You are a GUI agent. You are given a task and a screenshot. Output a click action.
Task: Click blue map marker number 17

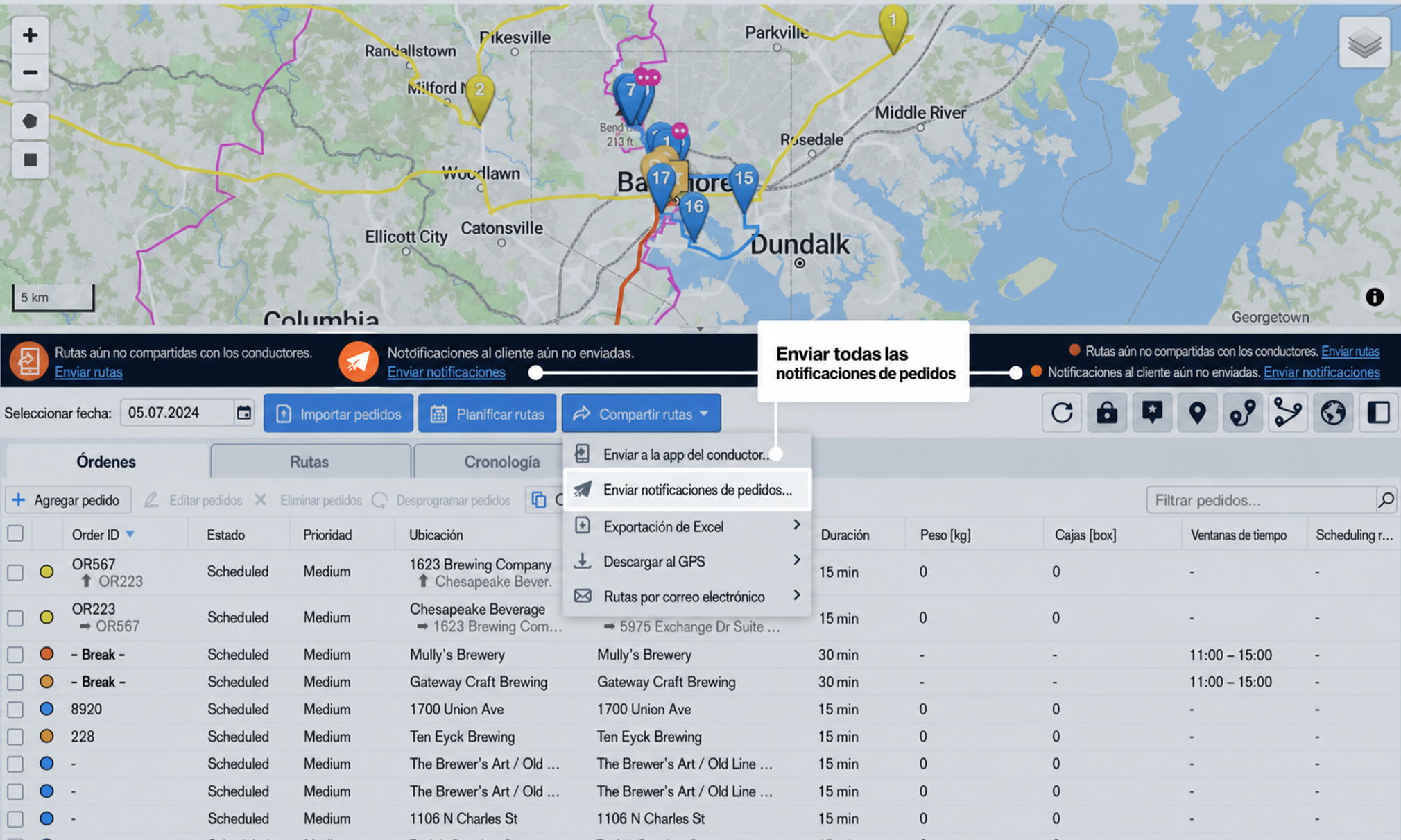tap(661, 186)
